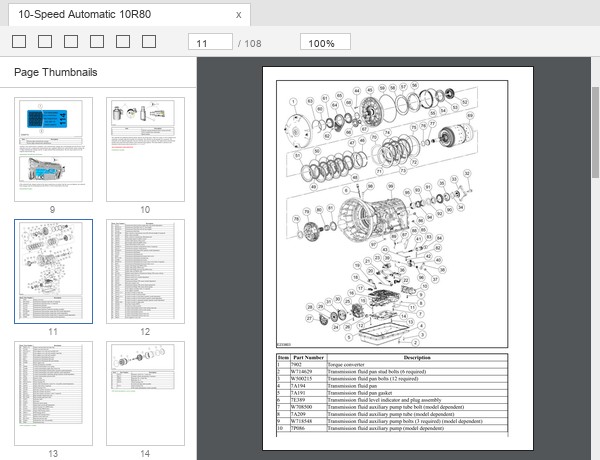The height and width of the screenshot is (460, 600).
Task: Click the fifth square toolbar button
Action: (x=123, y=42)
